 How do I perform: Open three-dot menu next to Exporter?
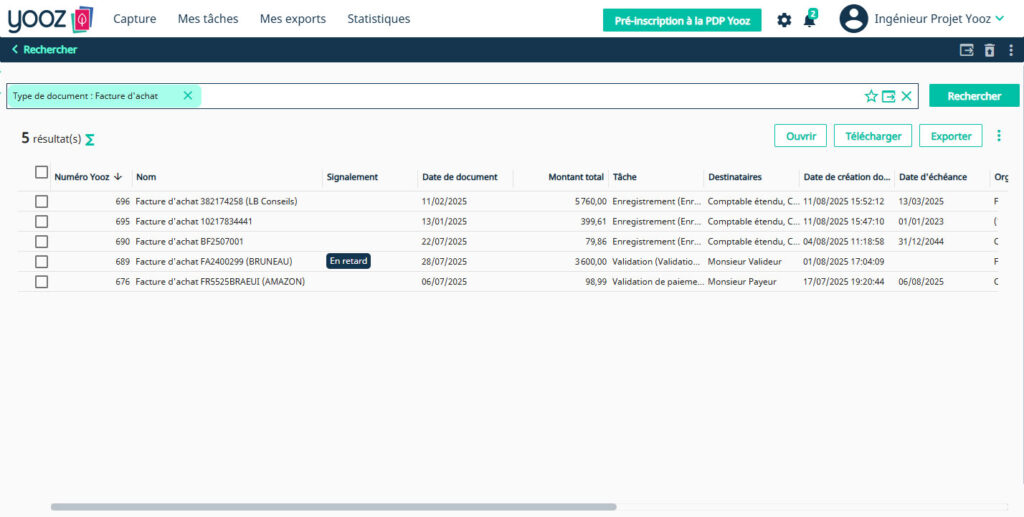click(x=999, y=136)
